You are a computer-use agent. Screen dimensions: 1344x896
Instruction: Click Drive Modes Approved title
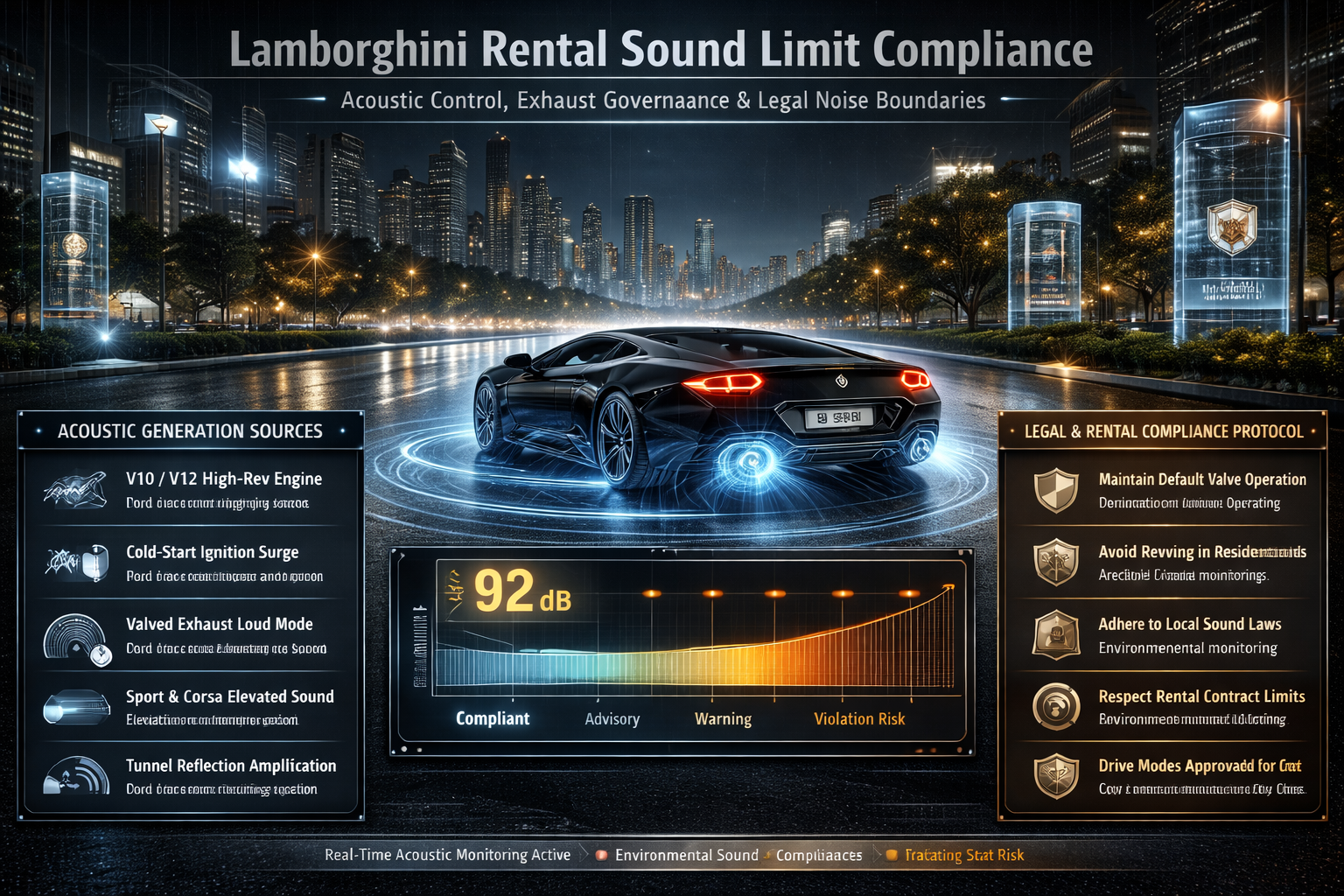coord(1200,766)
